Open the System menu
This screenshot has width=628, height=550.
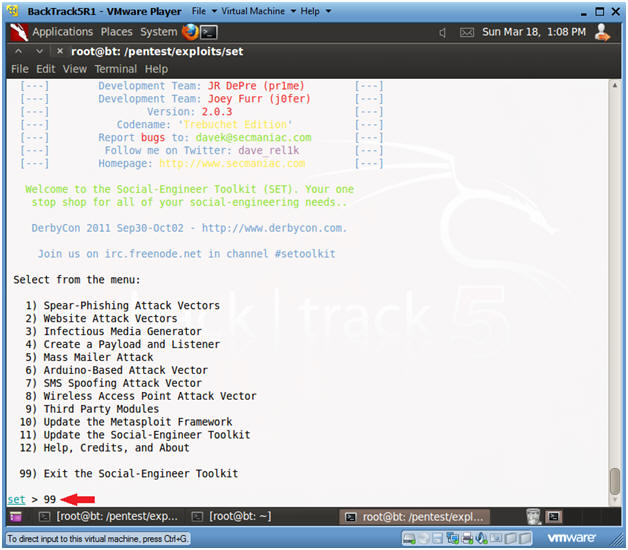[159, 32]
